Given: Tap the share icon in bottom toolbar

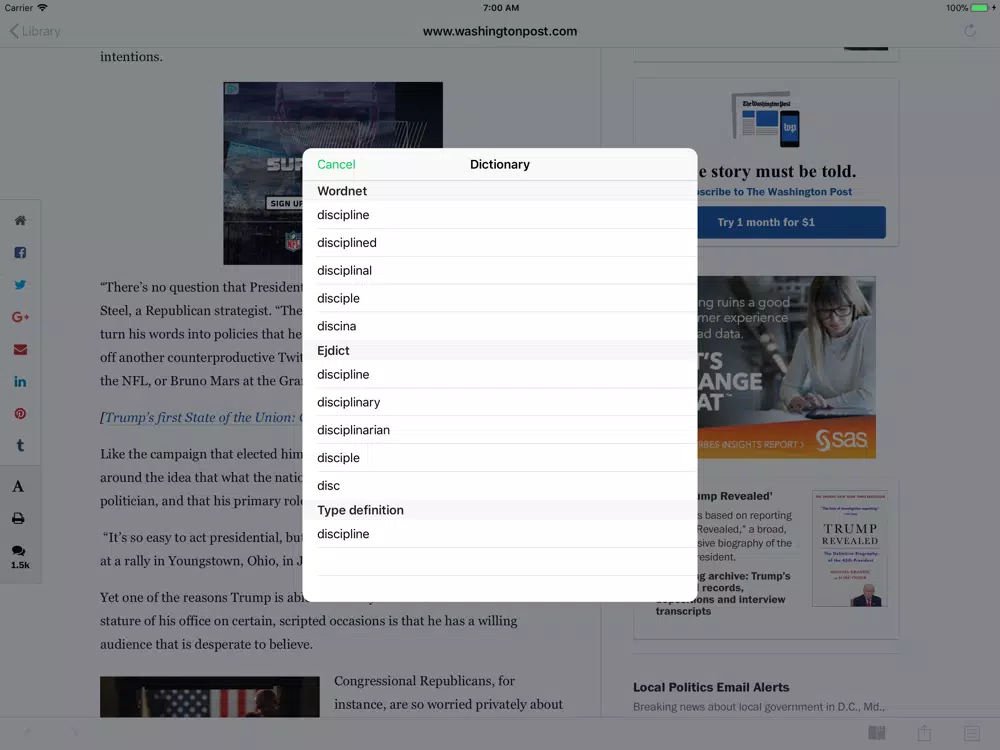Looking at the screenshot, I should click(925, 733).
